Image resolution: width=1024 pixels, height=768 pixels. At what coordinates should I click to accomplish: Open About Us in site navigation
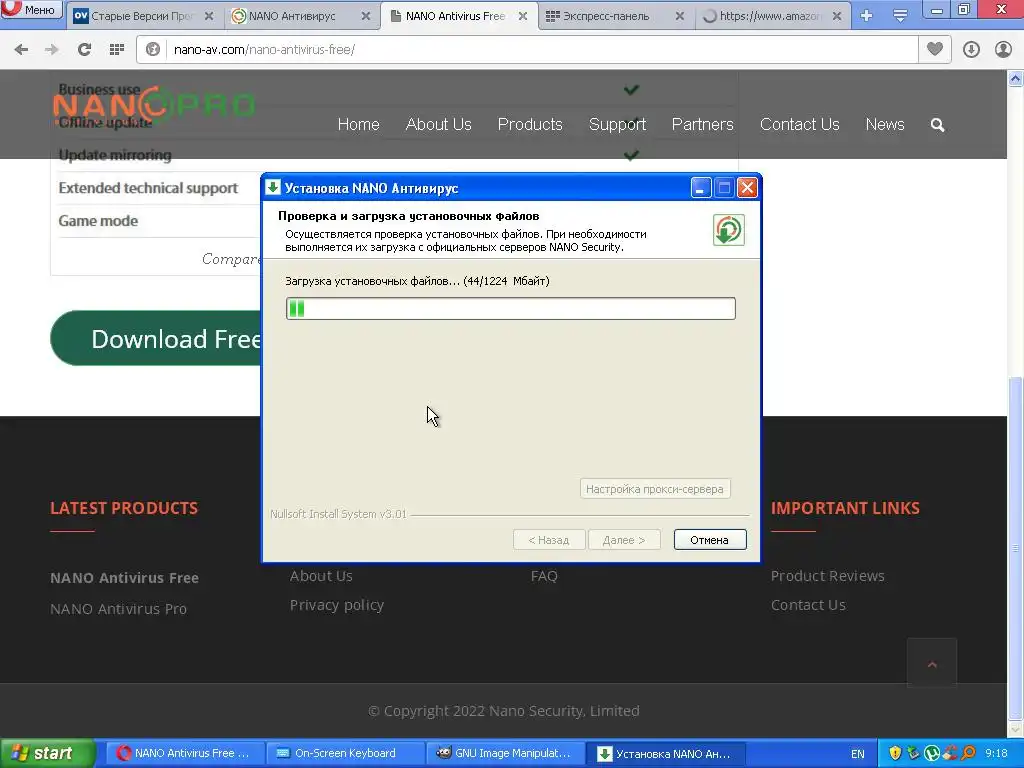pyautogui.click(x=438, y=124)
